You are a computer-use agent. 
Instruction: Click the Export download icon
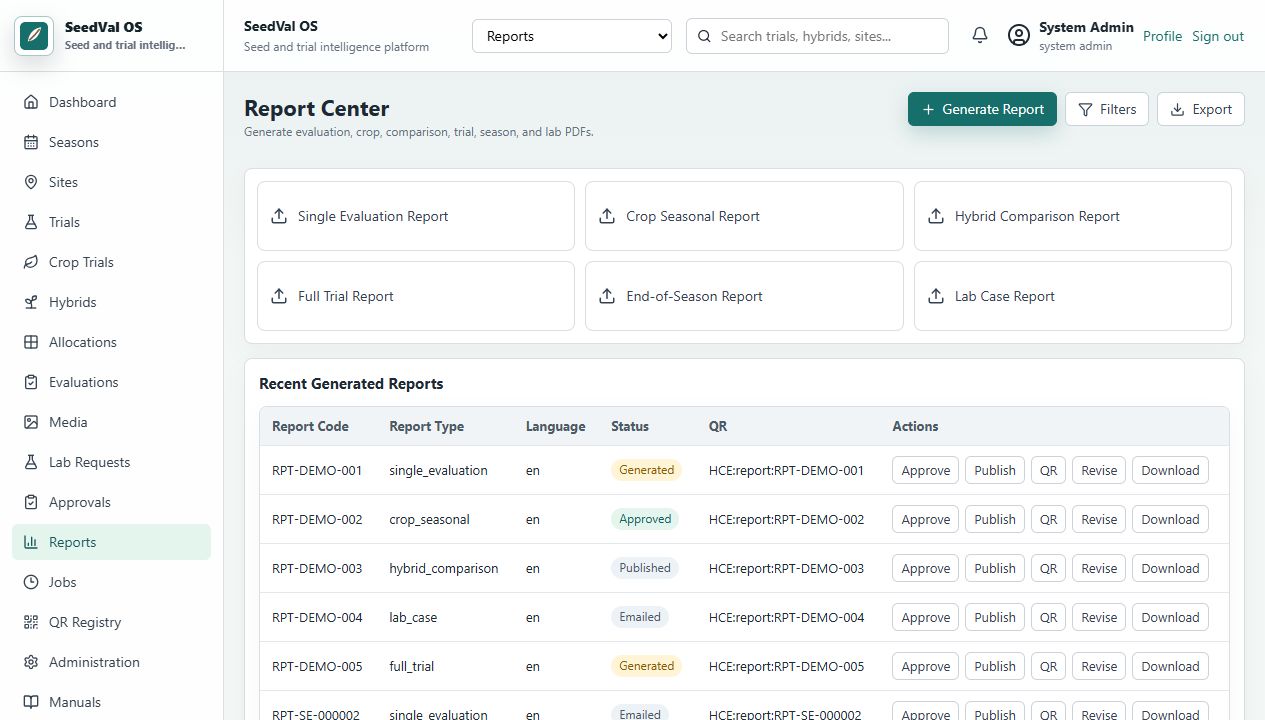(x=1177, y=109)
